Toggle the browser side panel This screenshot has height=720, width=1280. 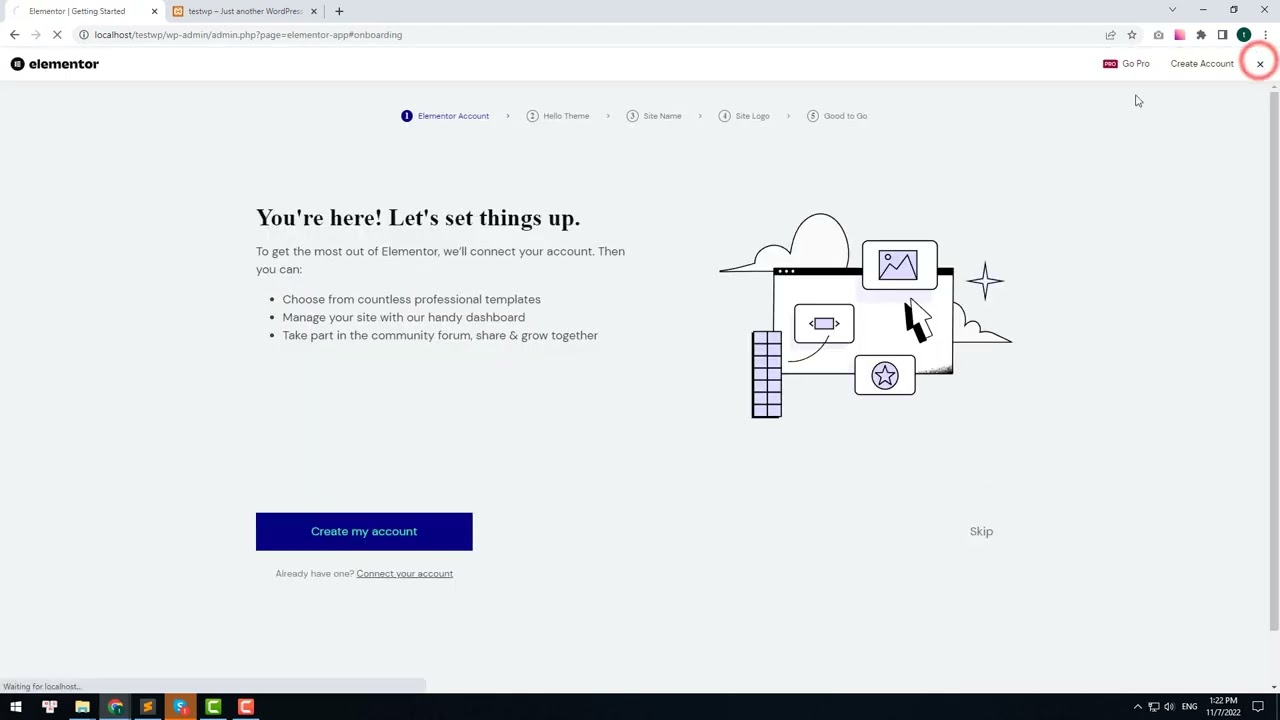tap(1222, 35)
